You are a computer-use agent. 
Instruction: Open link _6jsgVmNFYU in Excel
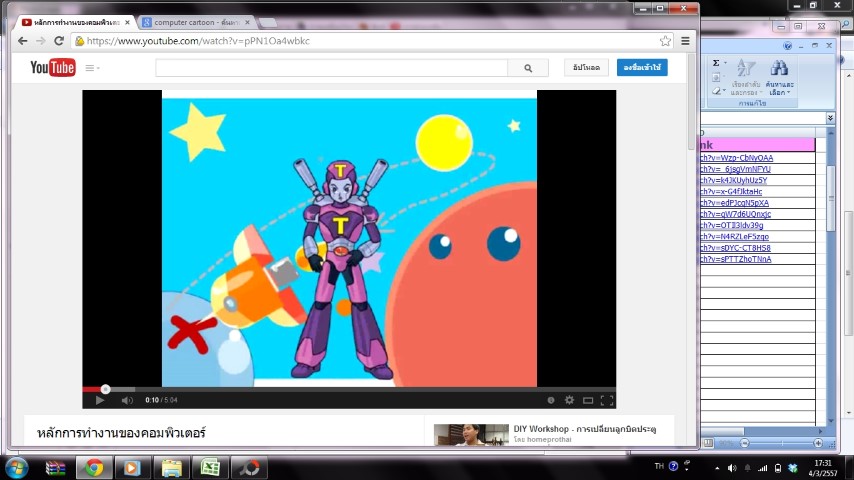[735, 169]
